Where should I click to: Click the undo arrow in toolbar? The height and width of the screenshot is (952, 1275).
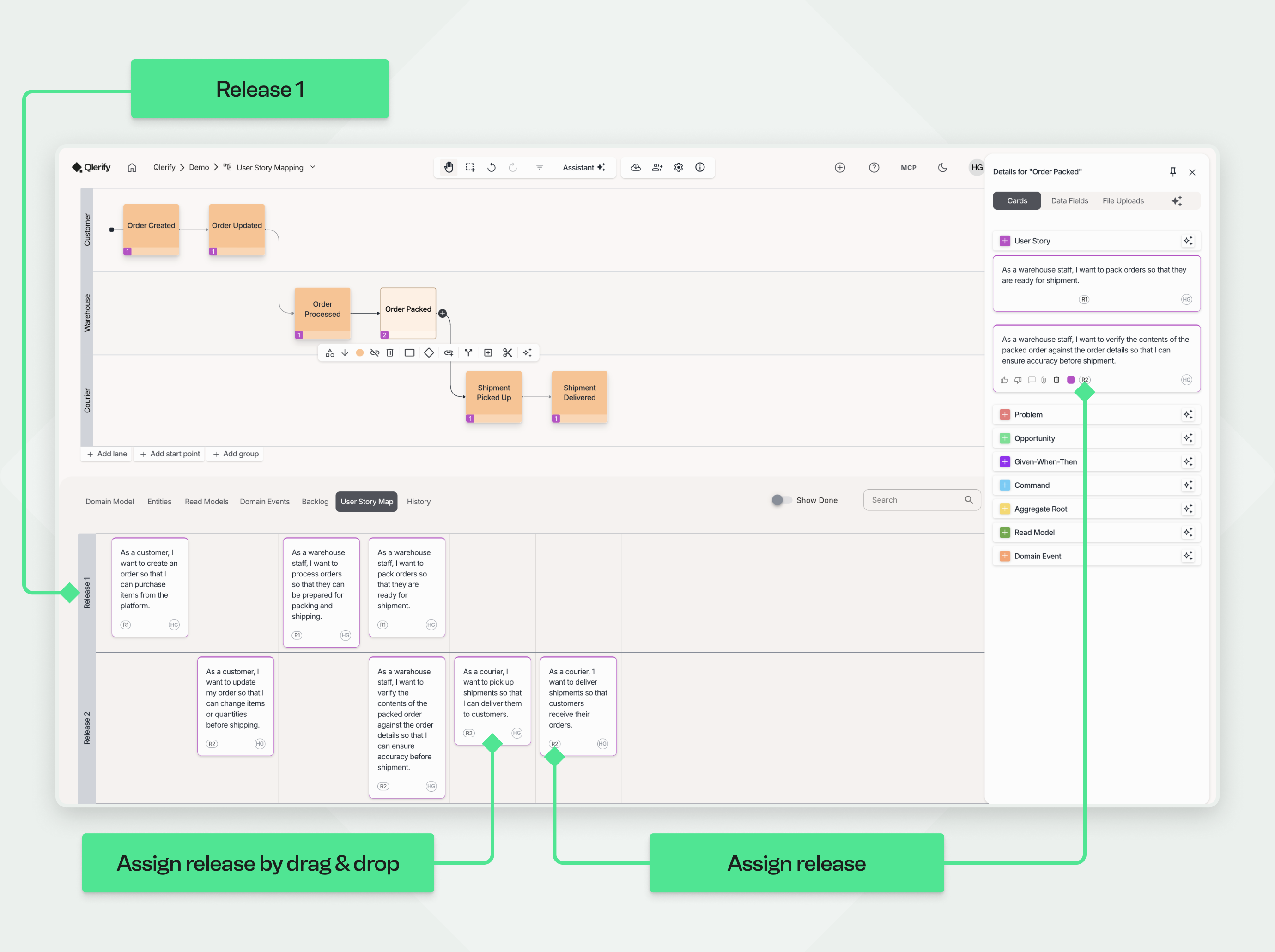click(x=492, y=167)
